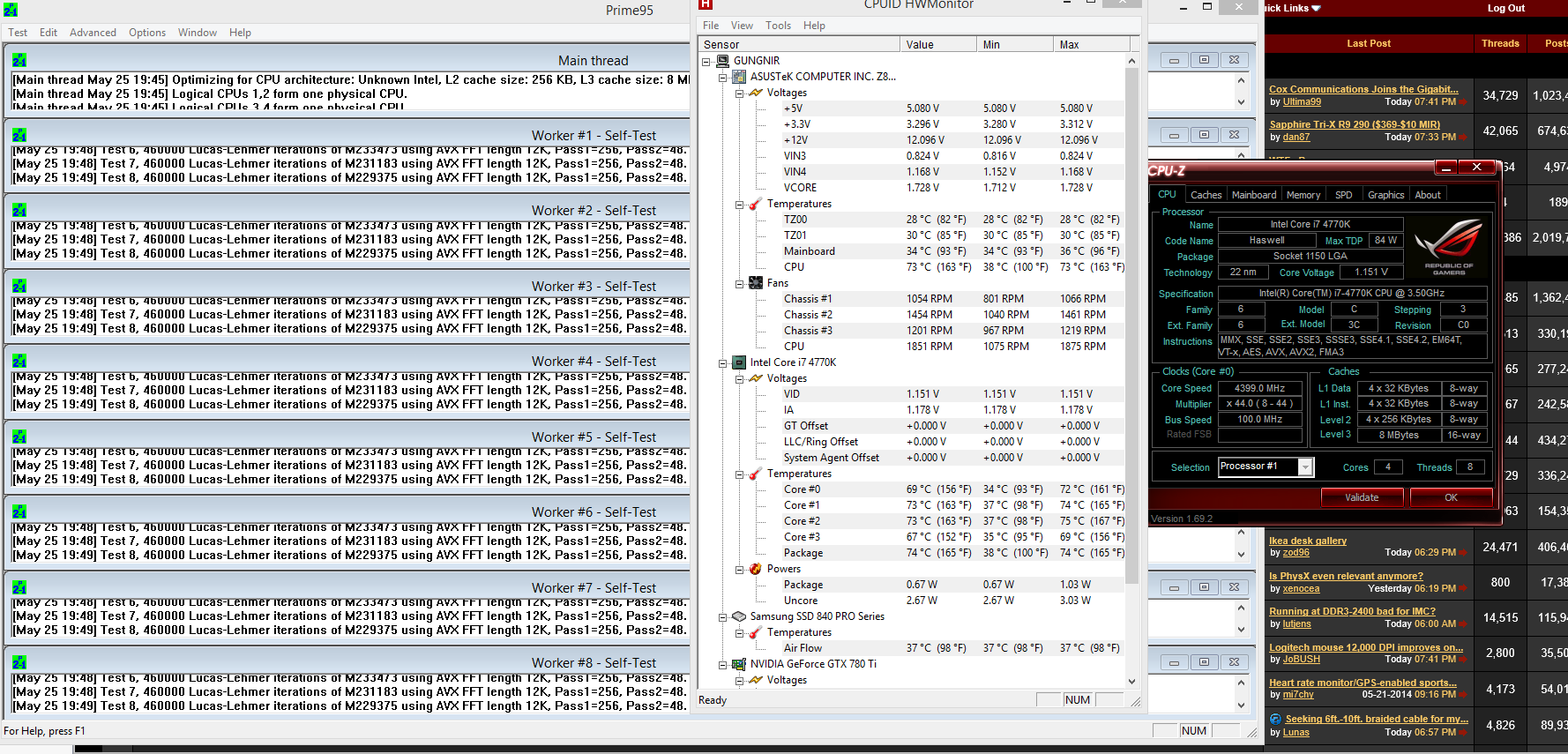Click the thermometer icon beside Temperatures under ASUSTeK

756,204
